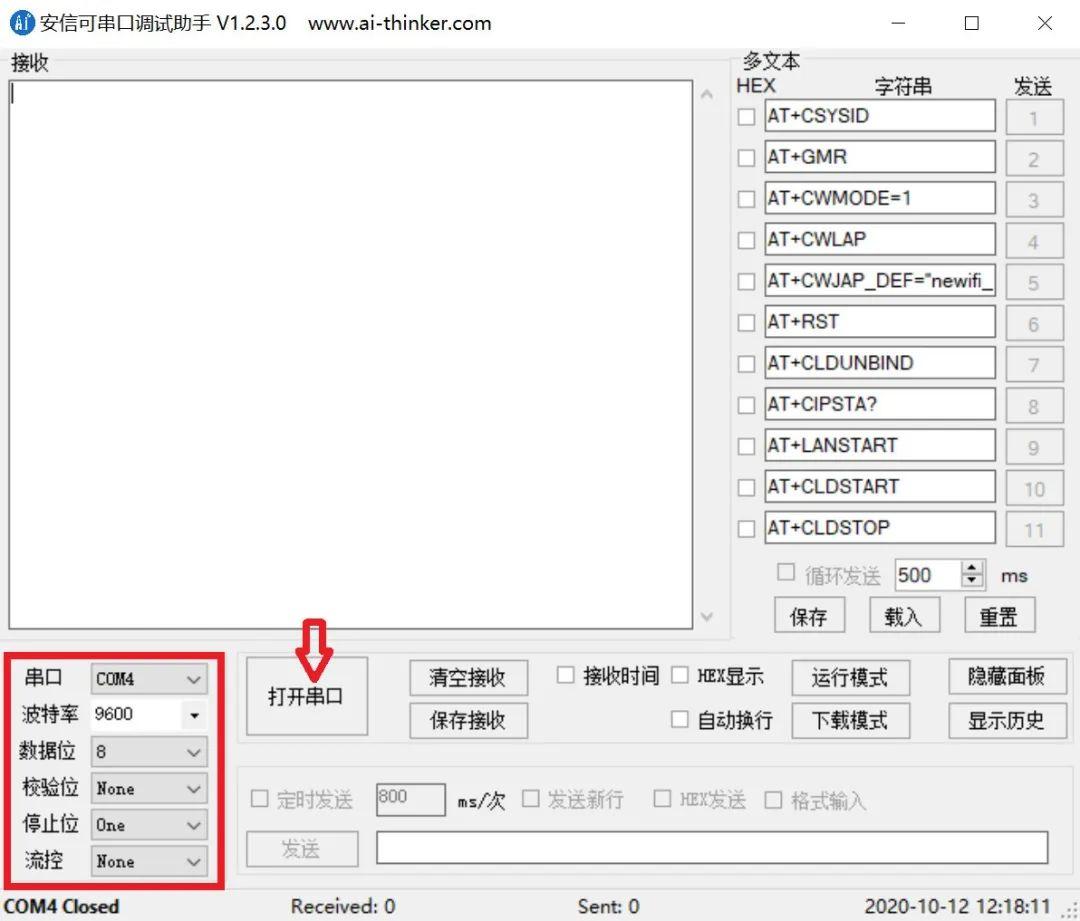Reset the command list with 重置
The height and width of the screenshot is (921, 1080).
[x=998, y=616]
